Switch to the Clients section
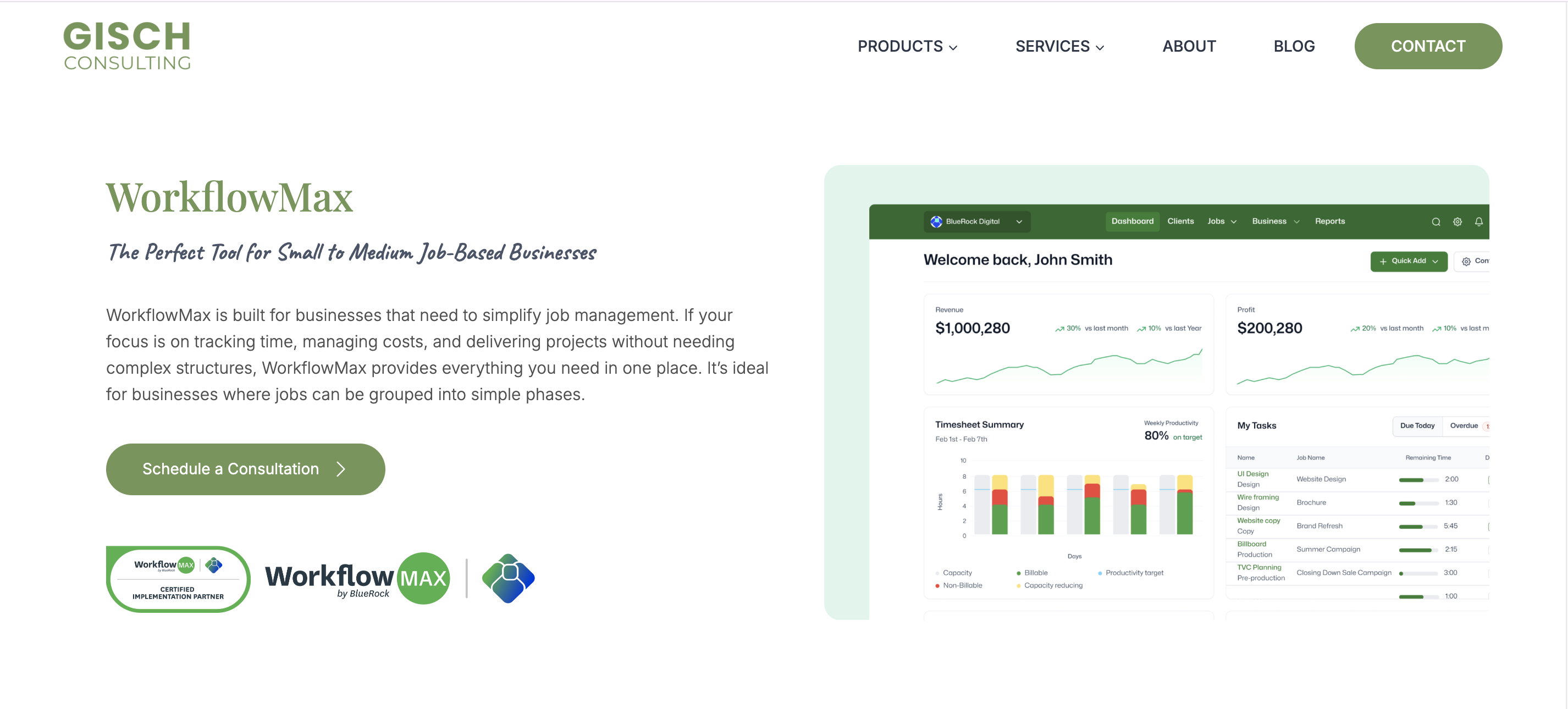 (1180, 221)
